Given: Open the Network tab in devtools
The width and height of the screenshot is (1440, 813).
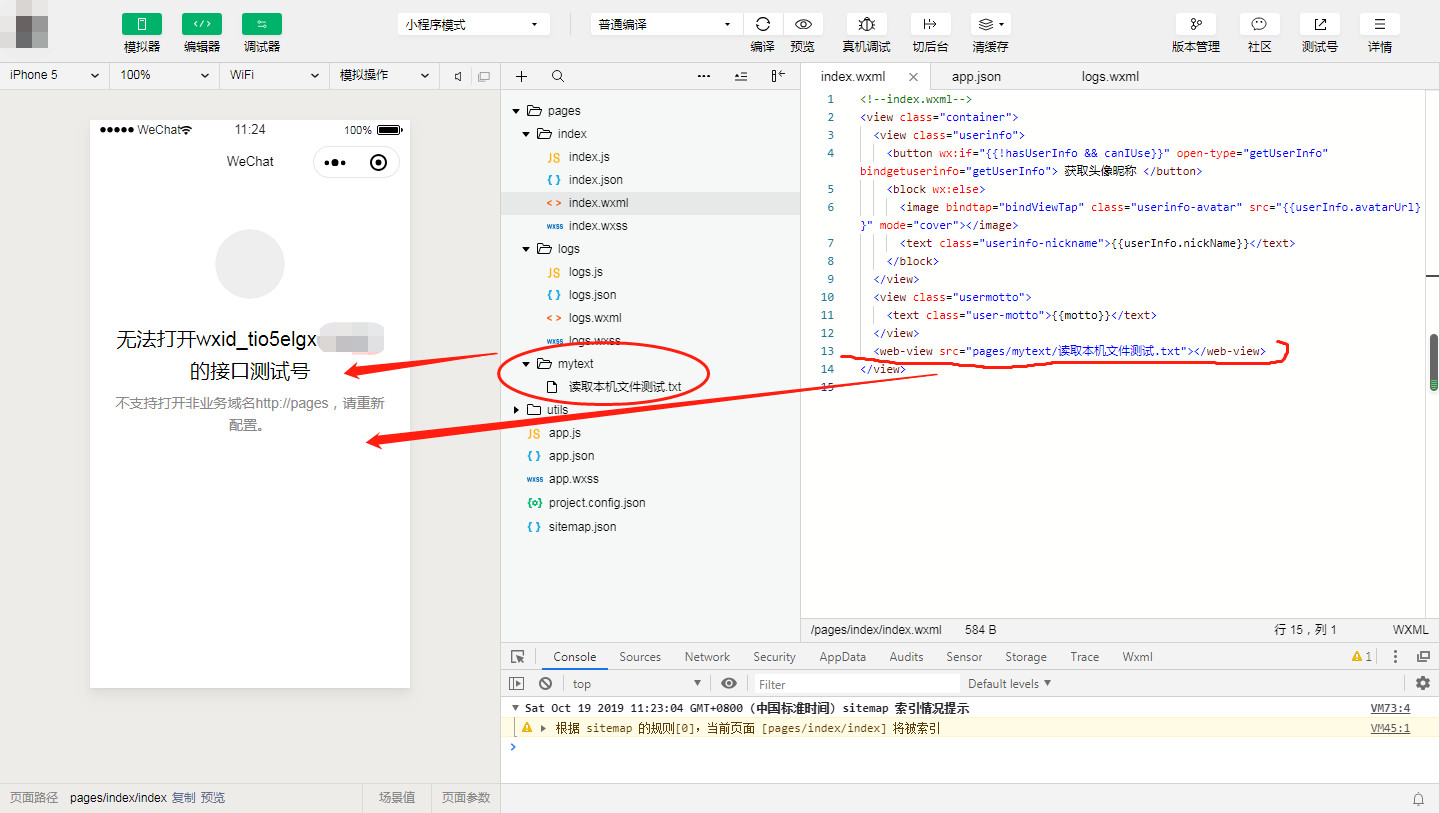Looking at the screenshot, I should [x=707, y=657].
